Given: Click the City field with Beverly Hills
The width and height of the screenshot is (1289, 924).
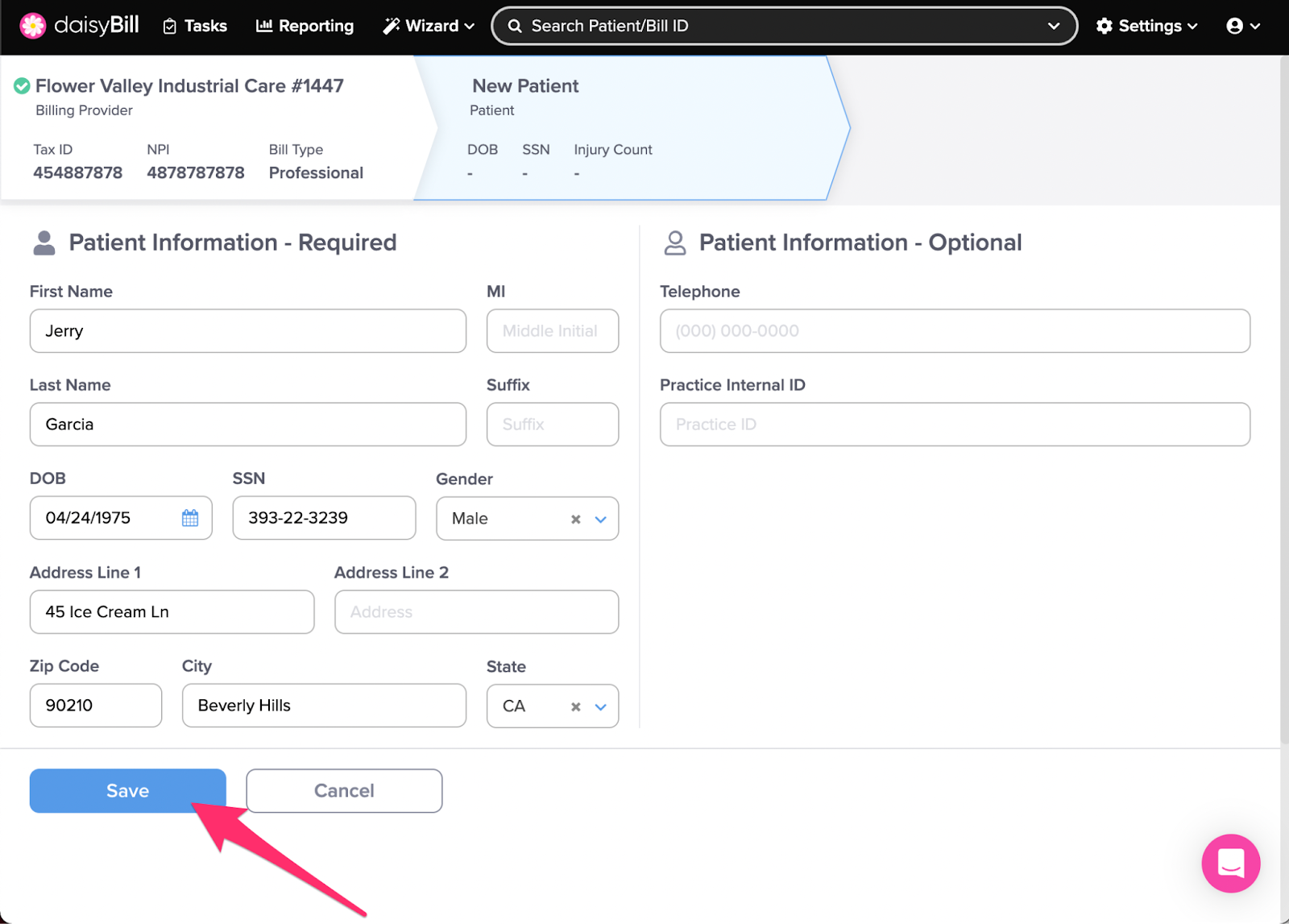Looking at the screenshot, I should tap(324, 706).
